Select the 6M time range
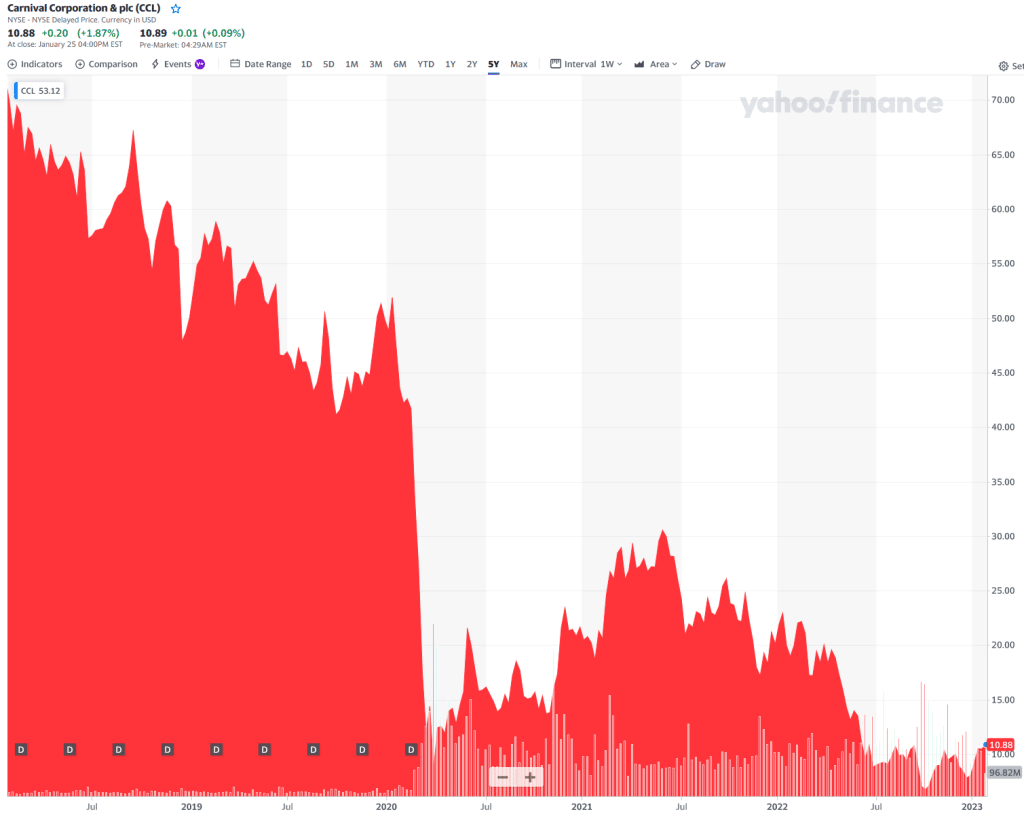Image resolution: width=1024 pixels, height=820 pixels. pos(400,64)
